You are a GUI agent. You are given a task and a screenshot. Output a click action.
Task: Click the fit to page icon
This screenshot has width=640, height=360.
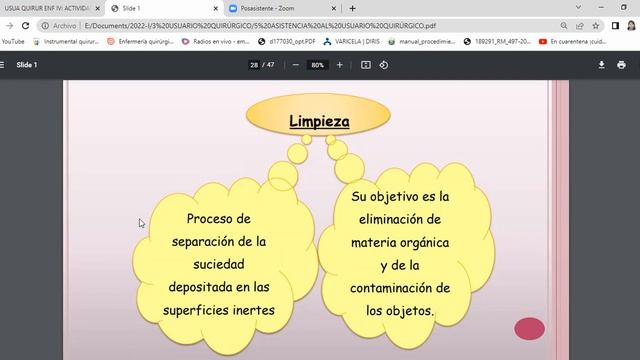pos(366,65)
